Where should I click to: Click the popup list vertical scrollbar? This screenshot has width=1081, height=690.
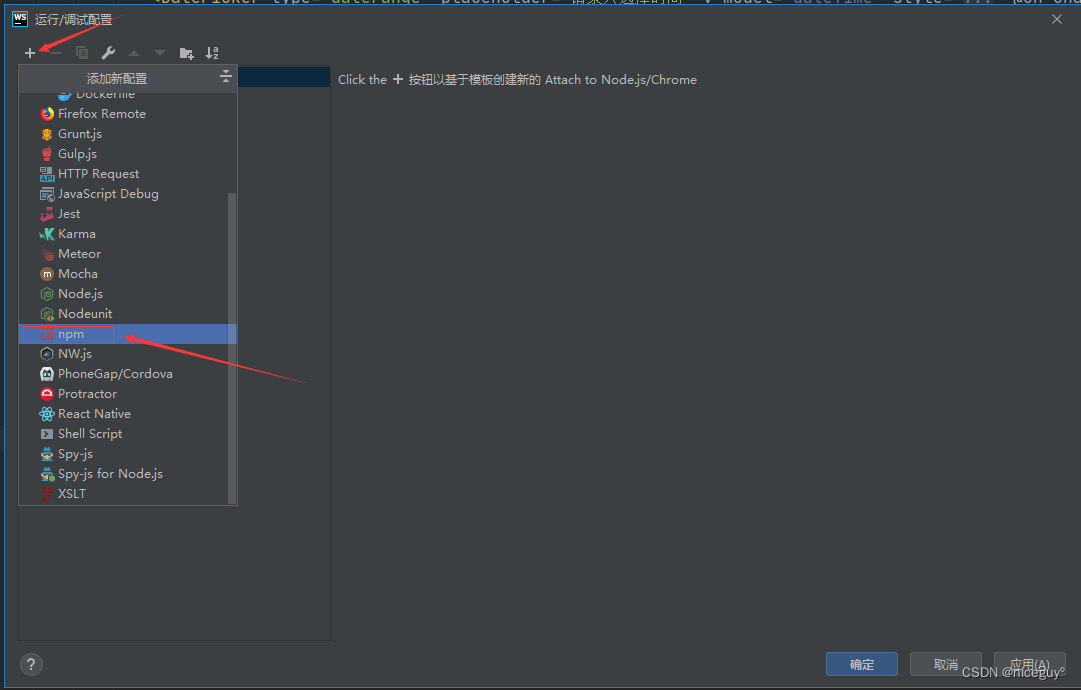click(x=232, y=348)
